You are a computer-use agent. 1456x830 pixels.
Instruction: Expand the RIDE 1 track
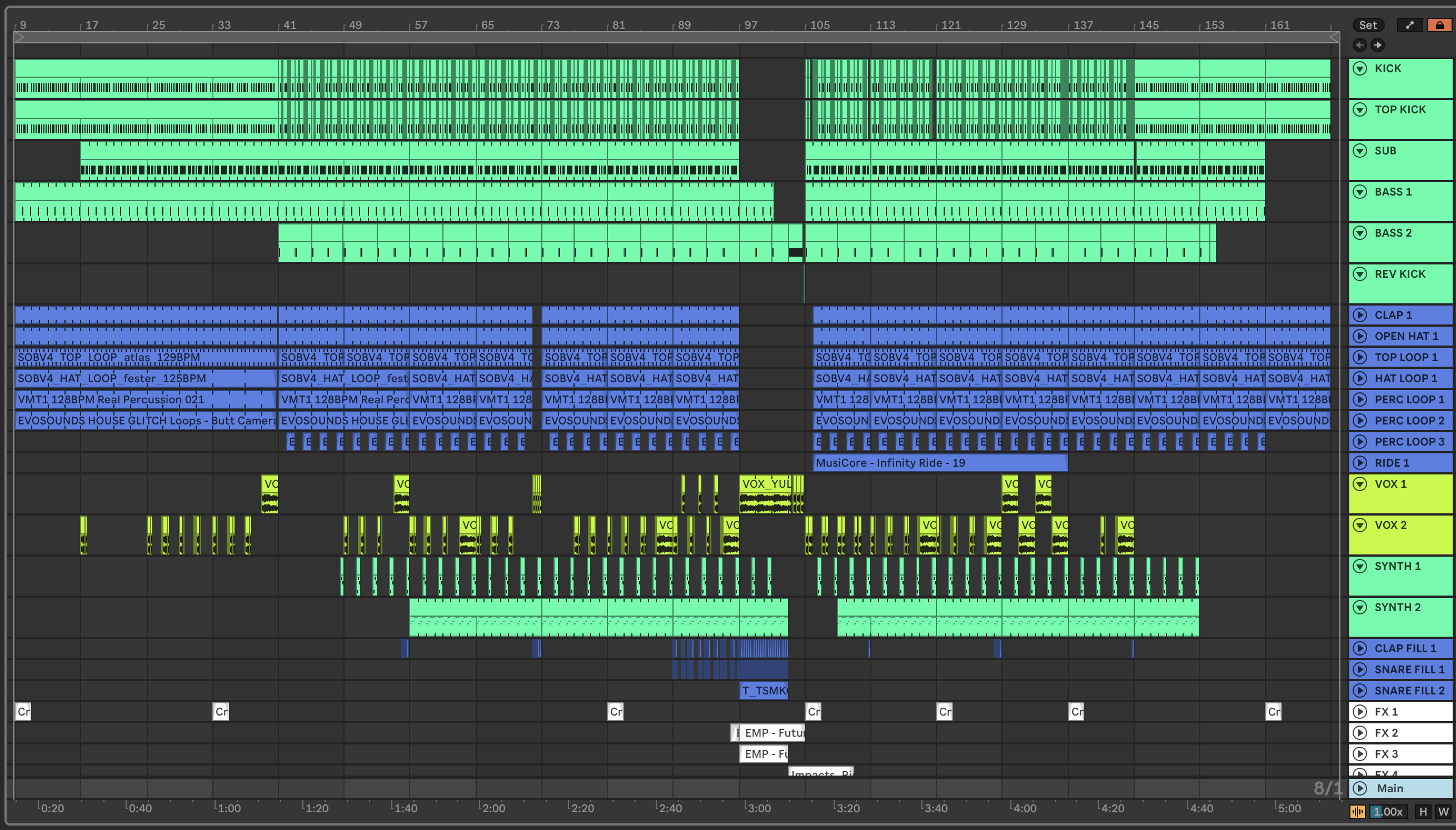(x=1360, y=463)
